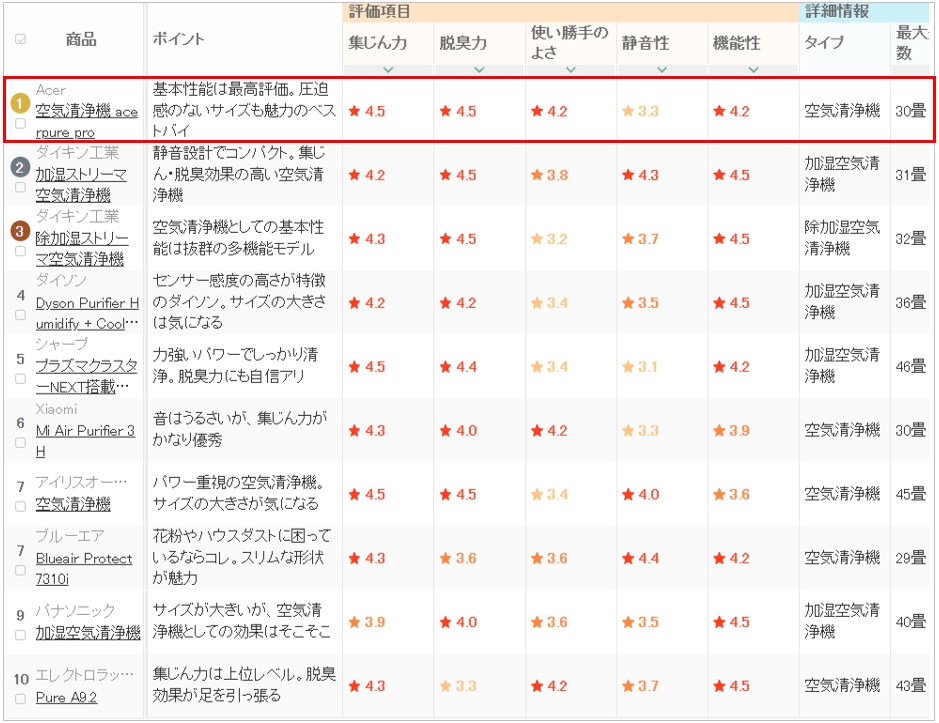The image size is (939, 723).
Task: Click the タイプ column header
Action: click(824, 42)
